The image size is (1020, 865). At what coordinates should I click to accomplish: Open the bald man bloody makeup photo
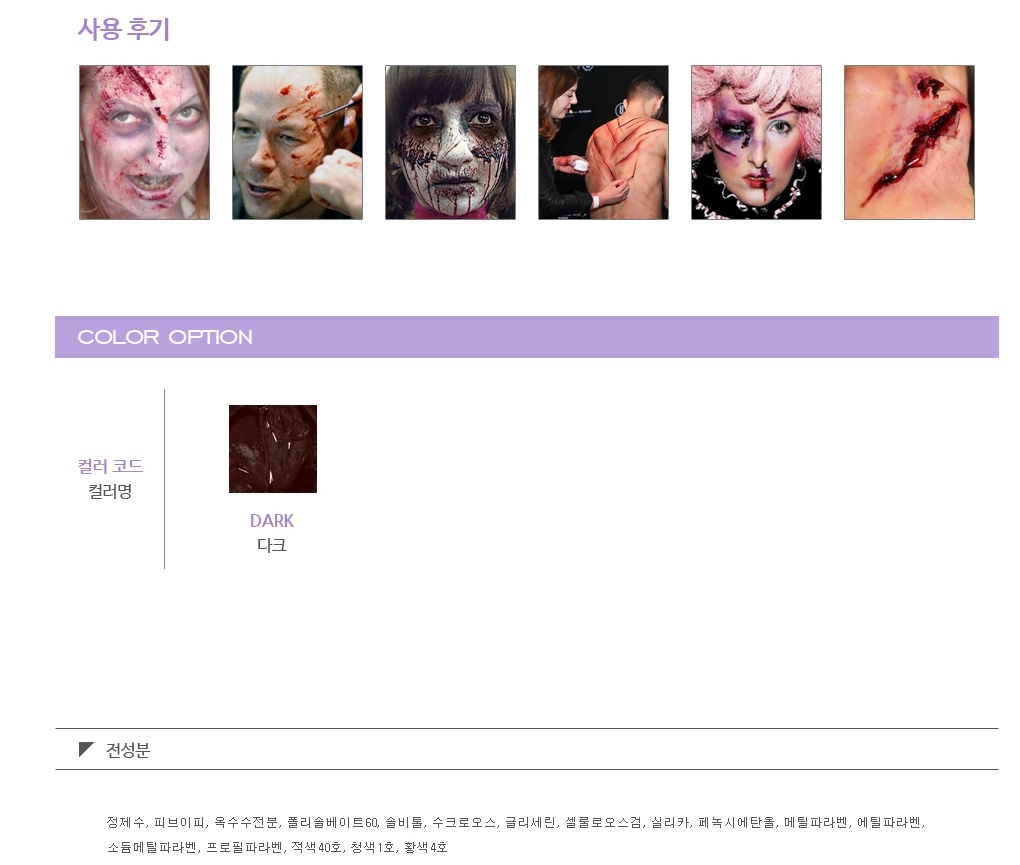[x=297, y=142]
